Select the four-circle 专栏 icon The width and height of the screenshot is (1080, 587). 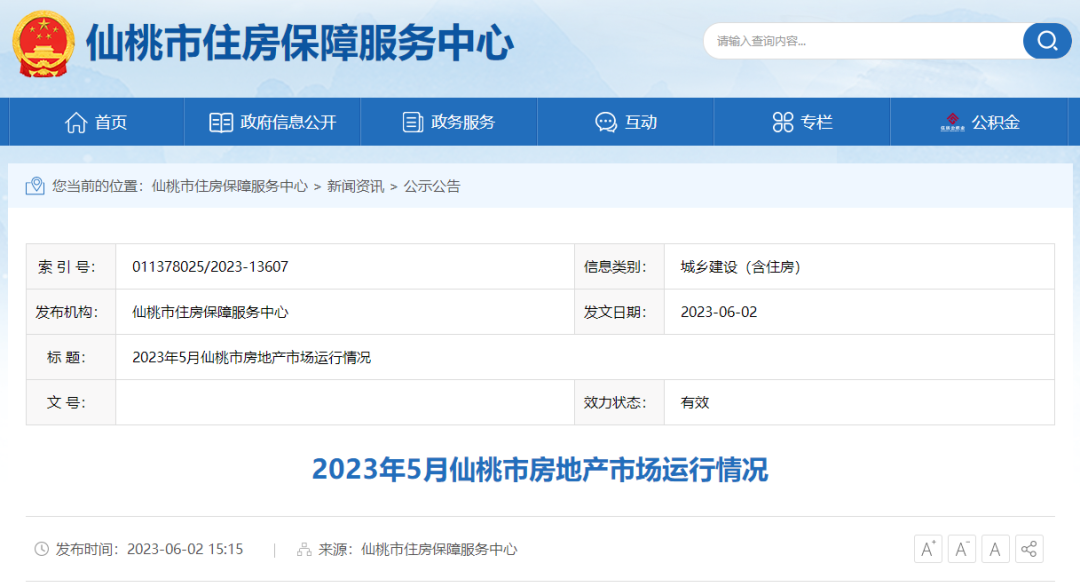point(783,122)
